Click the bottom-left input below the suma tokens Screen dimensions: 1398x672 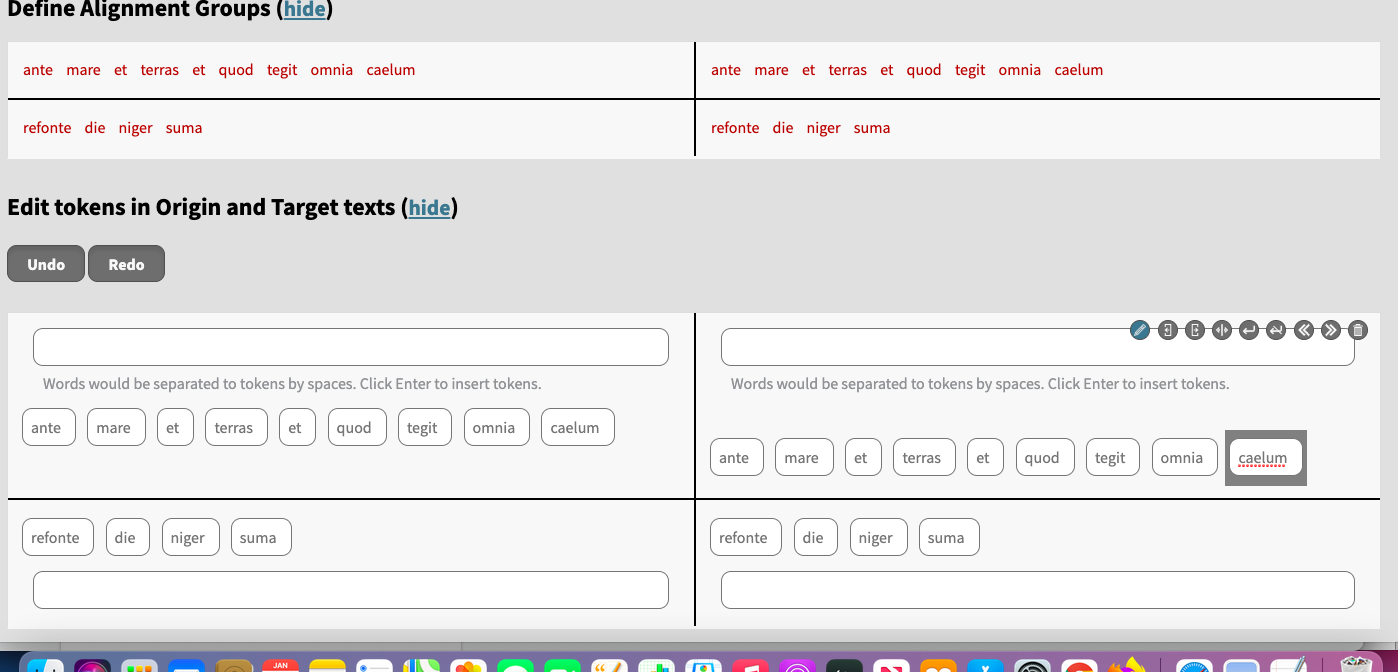350,589
